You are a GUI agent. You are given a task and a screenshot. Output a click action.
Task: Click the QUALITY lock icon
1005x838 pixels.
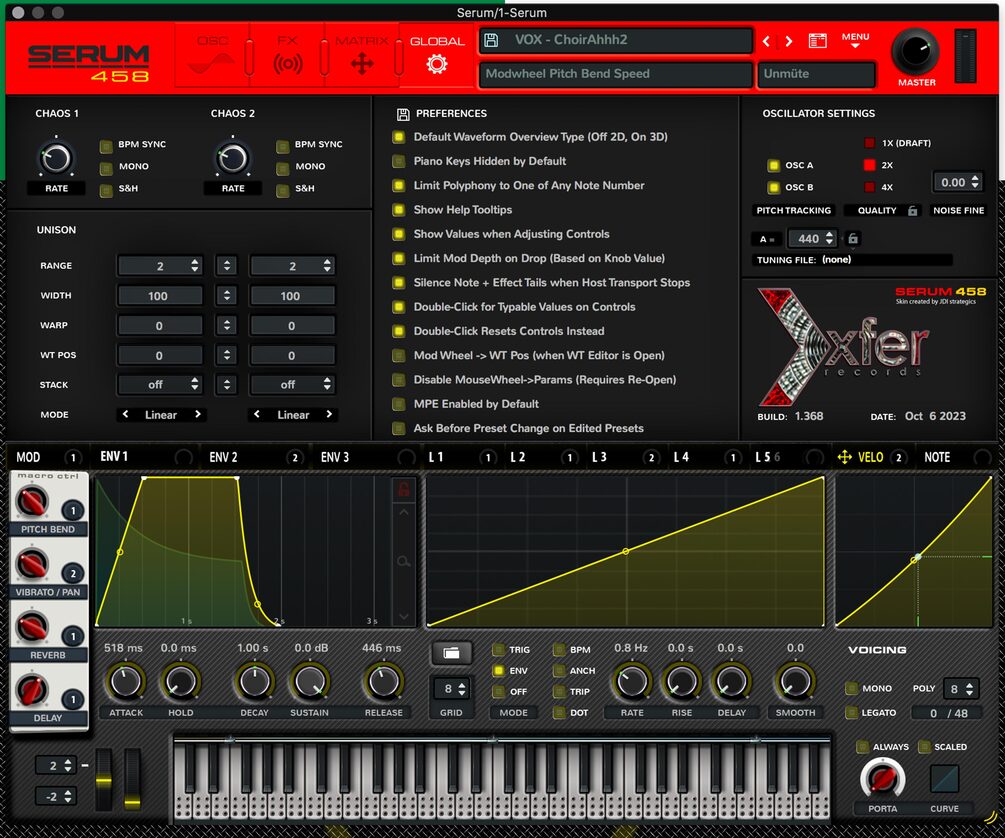click(x=913, y=210)
